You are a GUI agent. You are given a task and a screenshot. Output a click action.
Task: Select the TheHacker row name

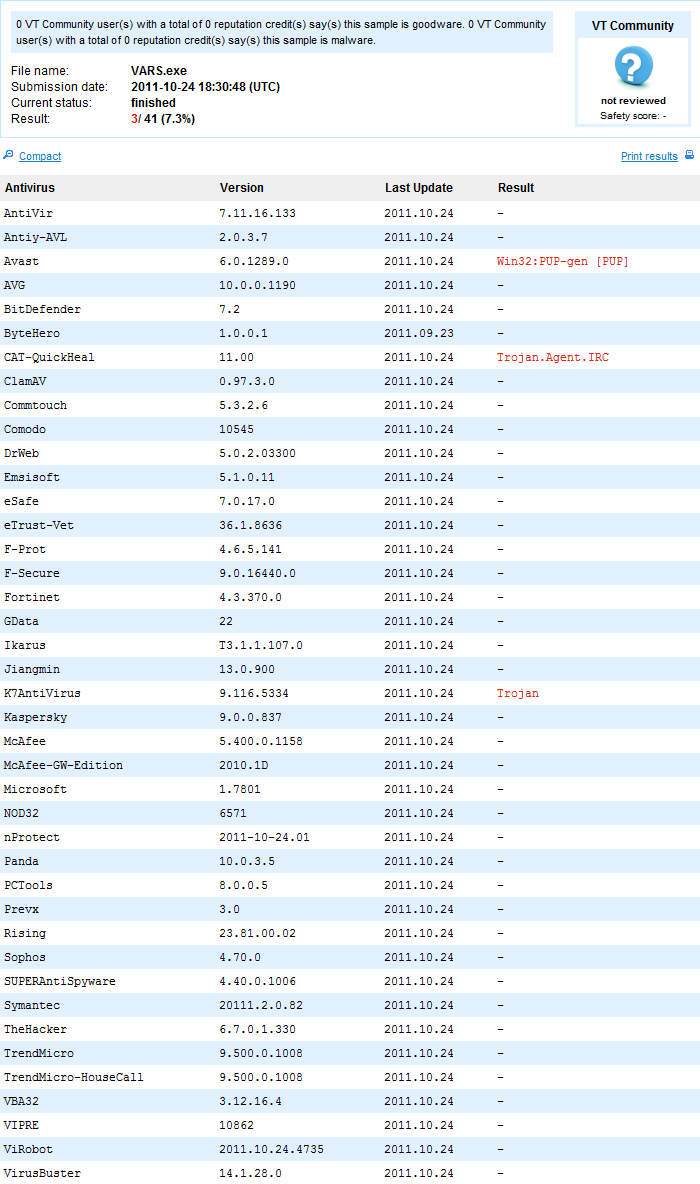pos(35,1030)
